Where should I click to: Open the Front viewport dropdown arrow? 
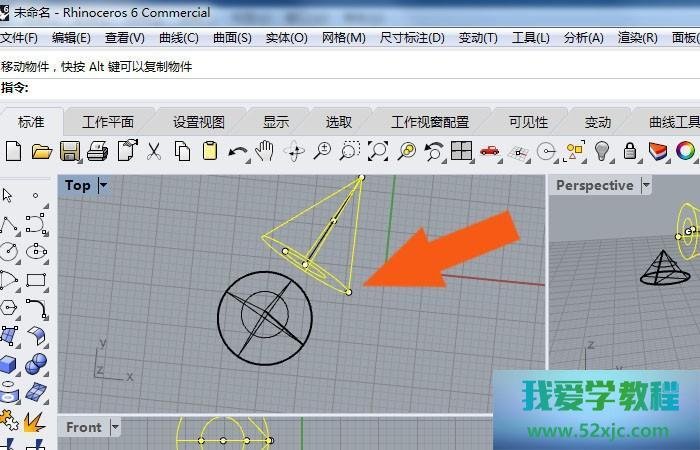[115, 427]
